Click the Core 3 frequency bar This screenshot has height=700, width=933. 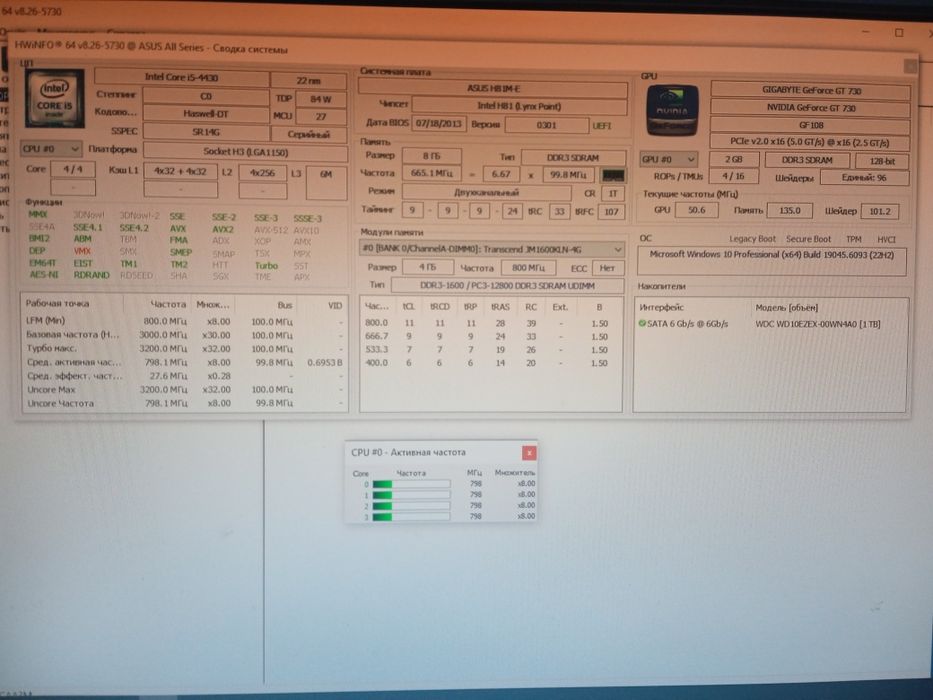coord(411,516)
